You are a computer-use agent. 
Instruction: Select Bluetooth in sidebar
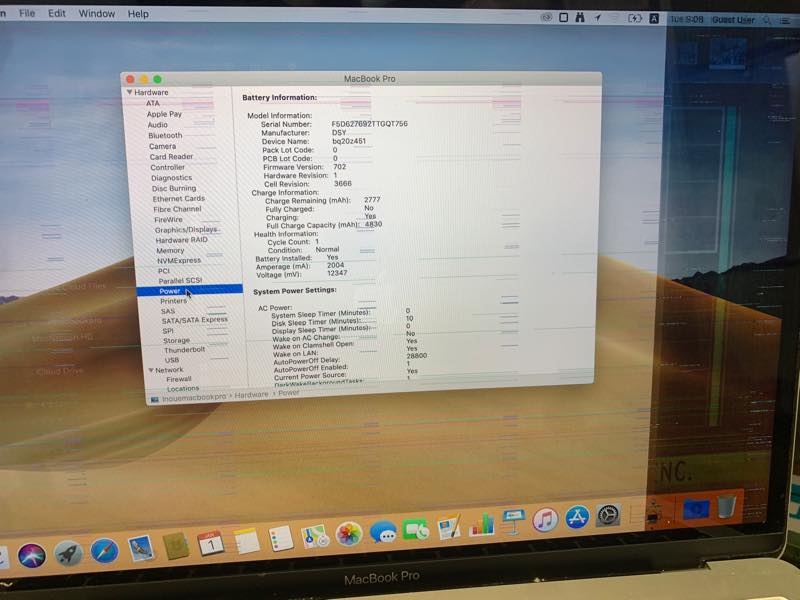click(165, 136)
